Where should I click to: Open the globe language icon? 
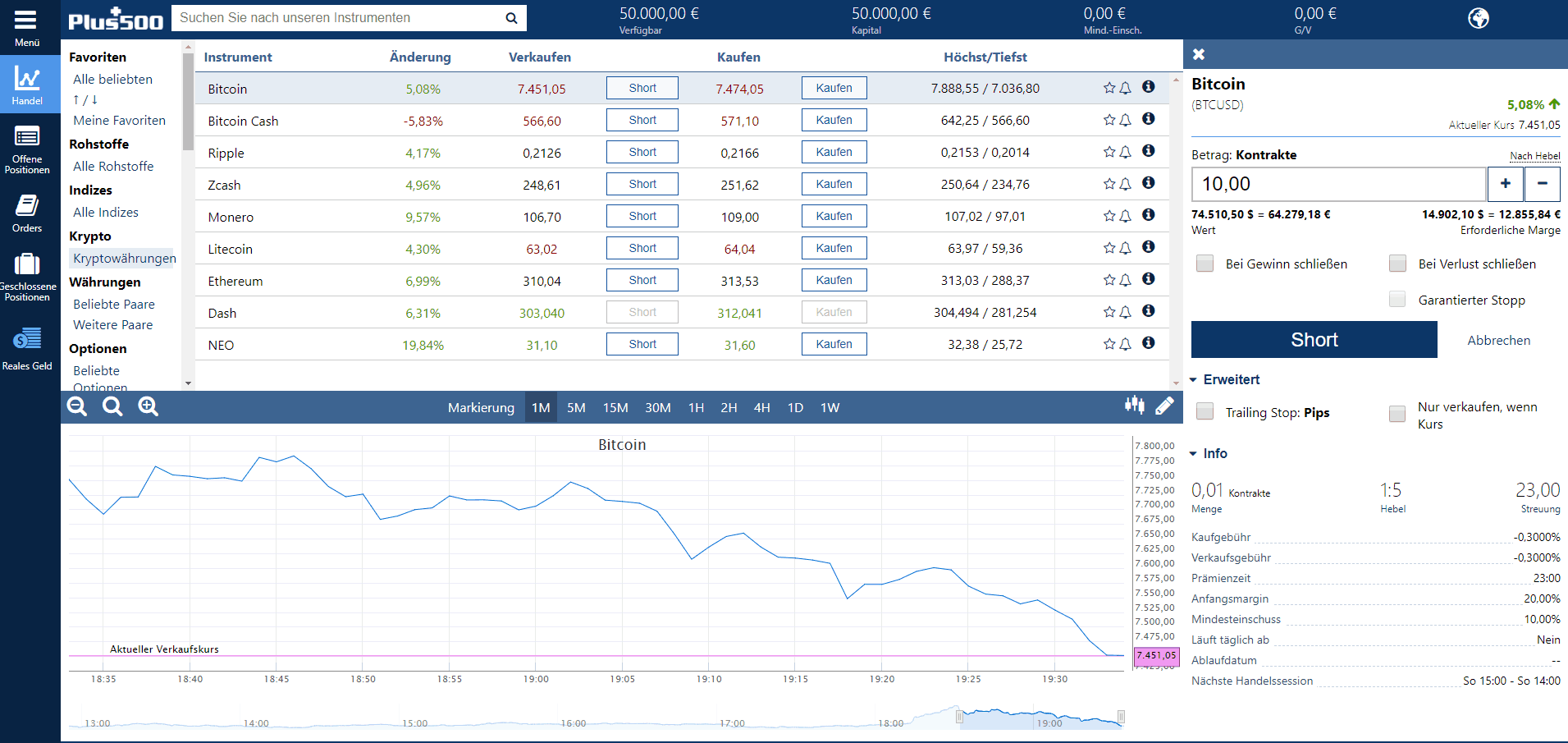click(1479, 18)
